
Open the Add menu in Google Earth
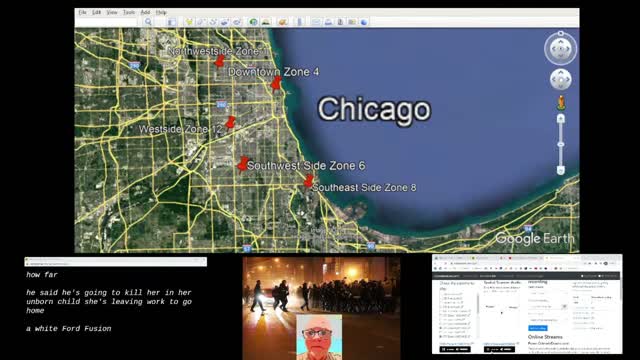pos(145,12)
